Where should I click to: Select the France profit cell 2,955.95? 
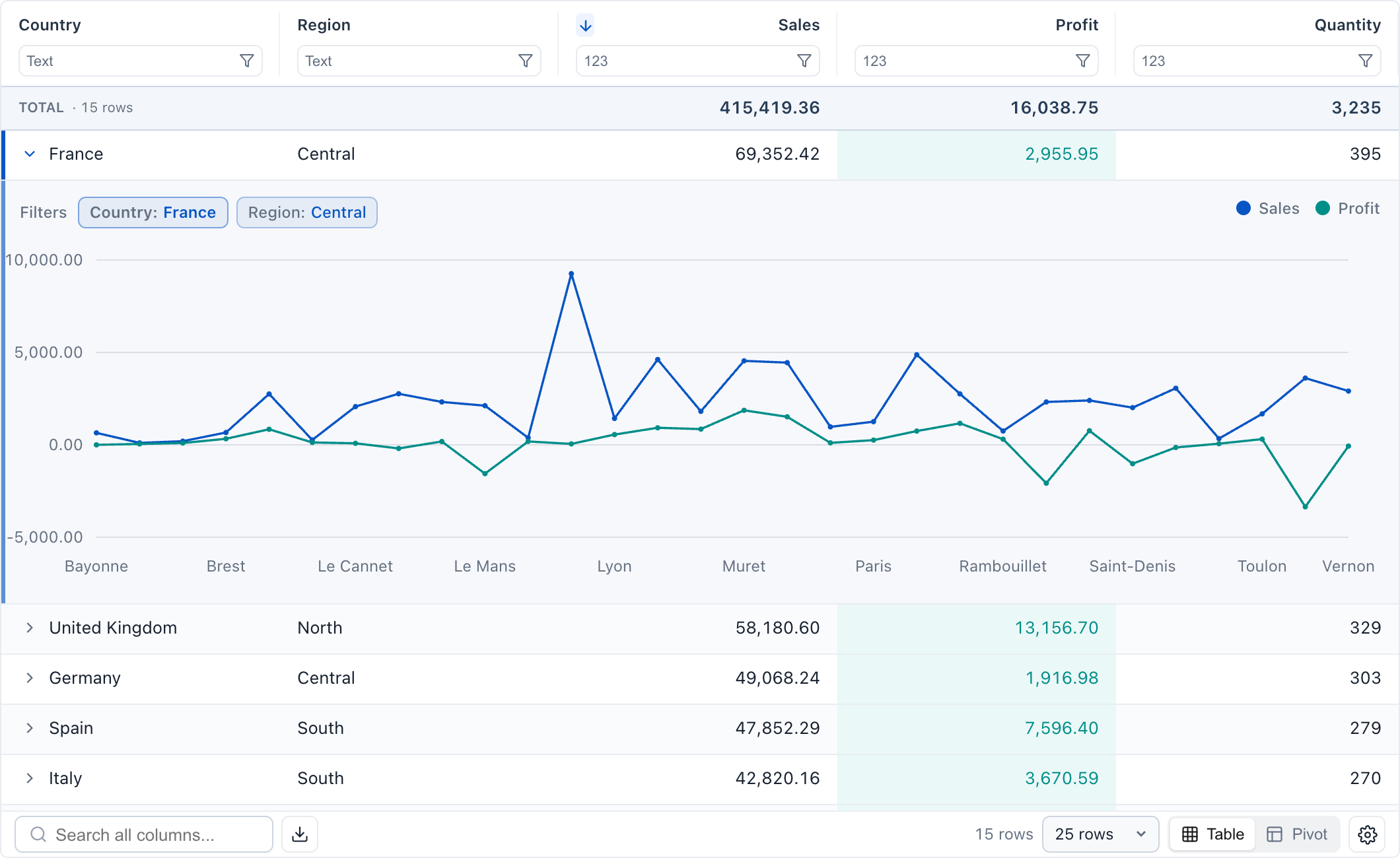977,154
